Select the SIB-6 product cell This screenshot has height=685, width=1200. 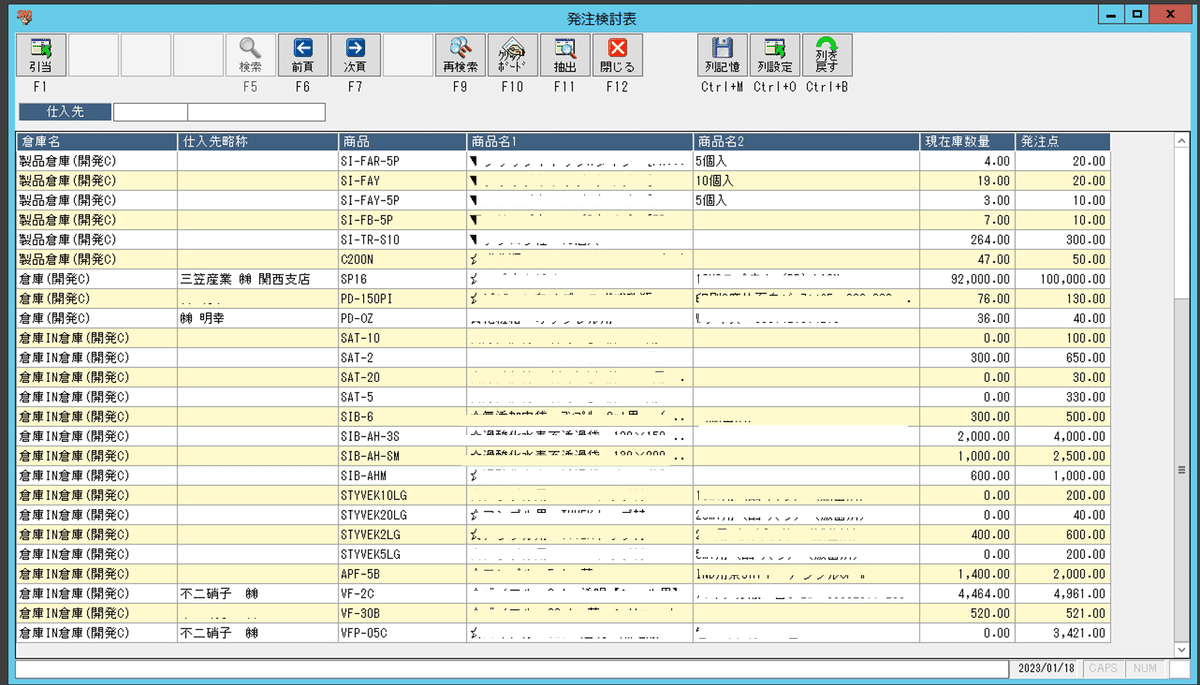point(402,417)
